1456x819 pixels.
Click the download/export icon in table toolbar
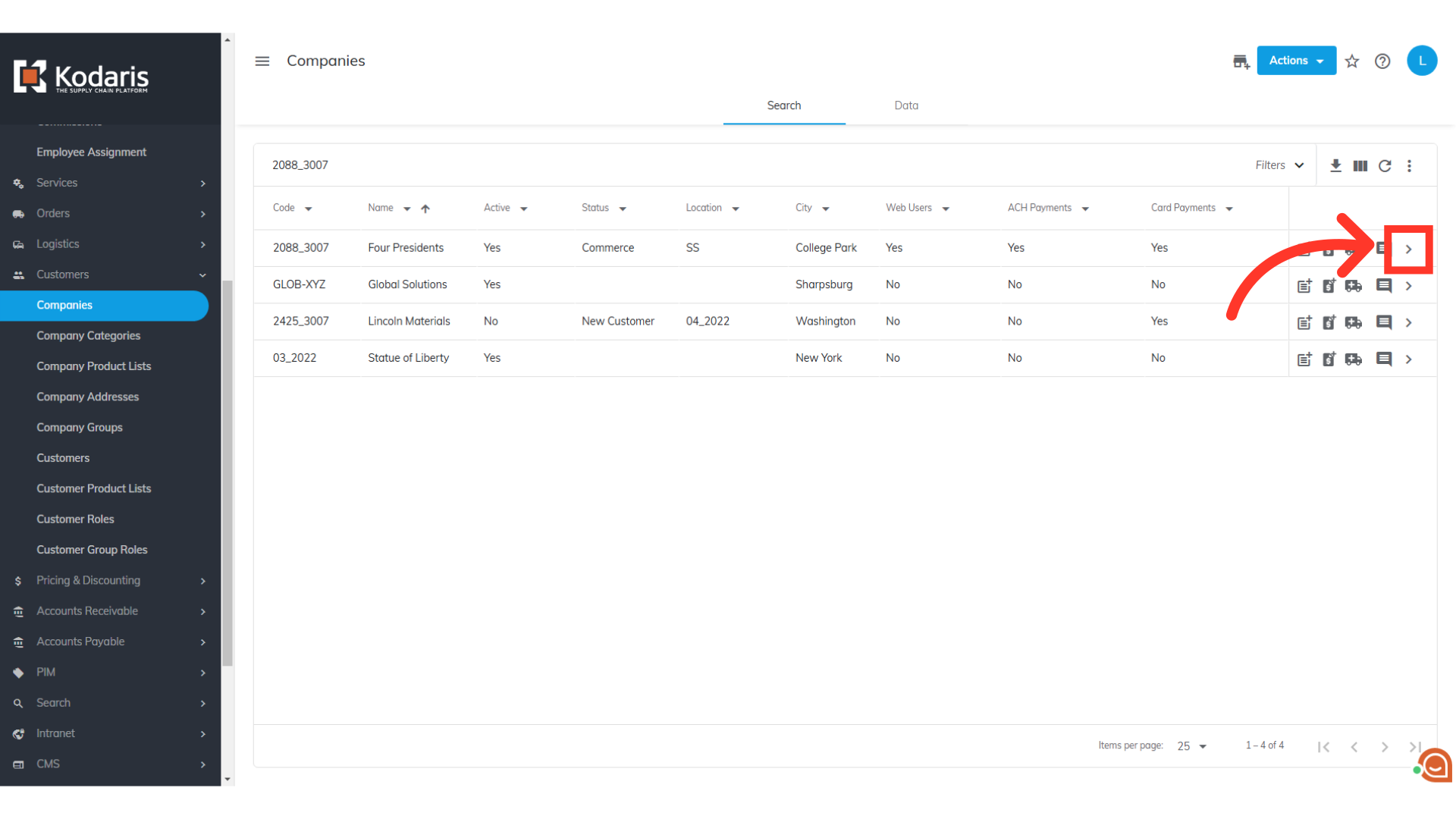click(1335, 165)
